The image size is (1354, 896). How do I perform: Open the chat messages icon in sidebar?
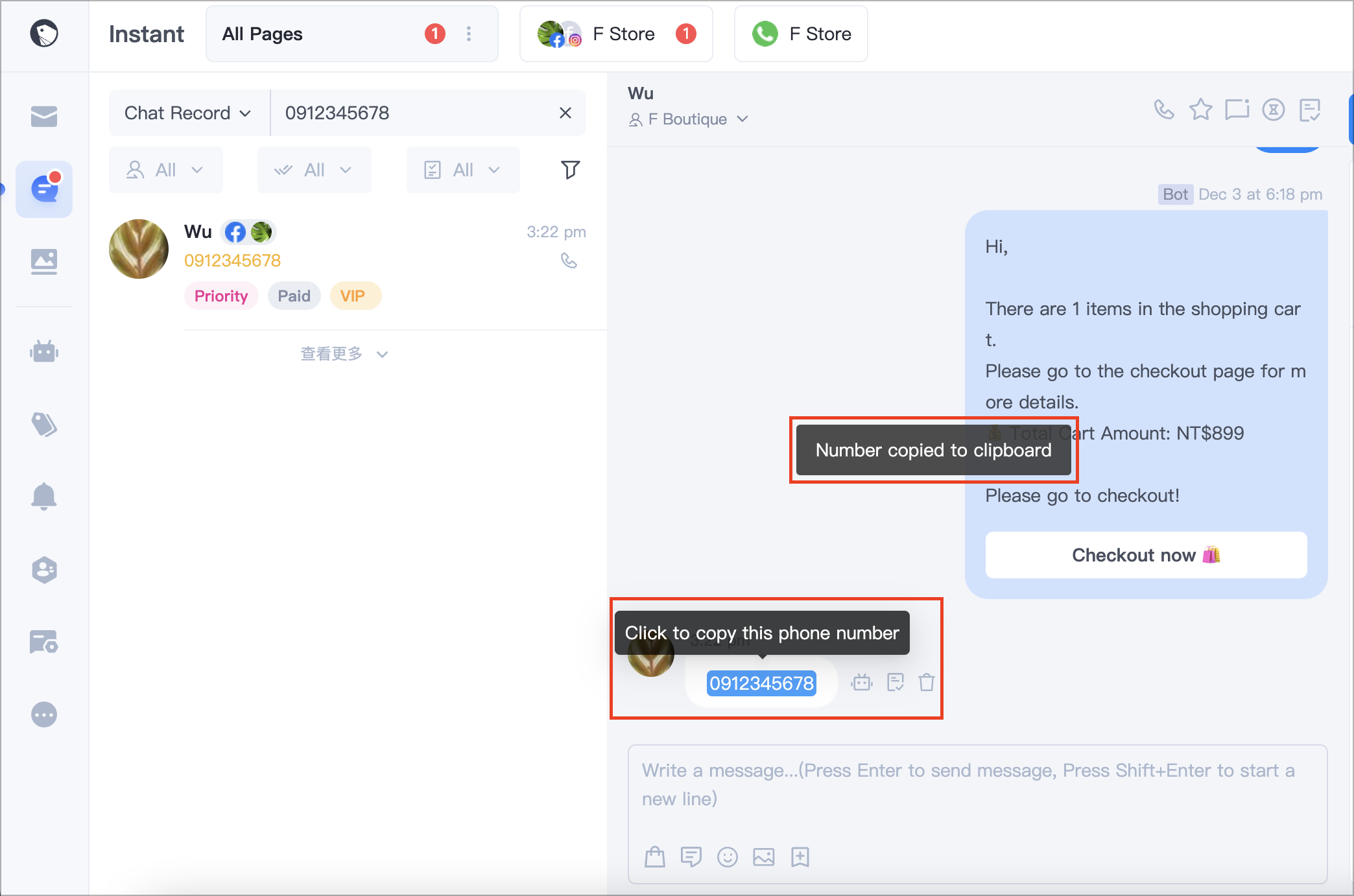44,189
